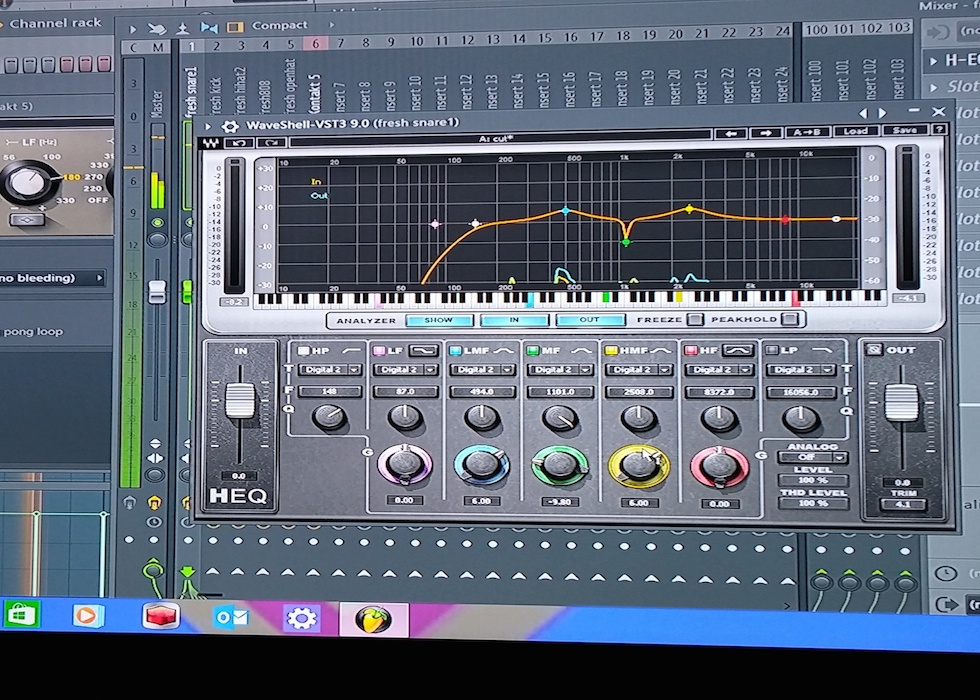
Task: Click the MF band Q knob
Action: point(560,419)
